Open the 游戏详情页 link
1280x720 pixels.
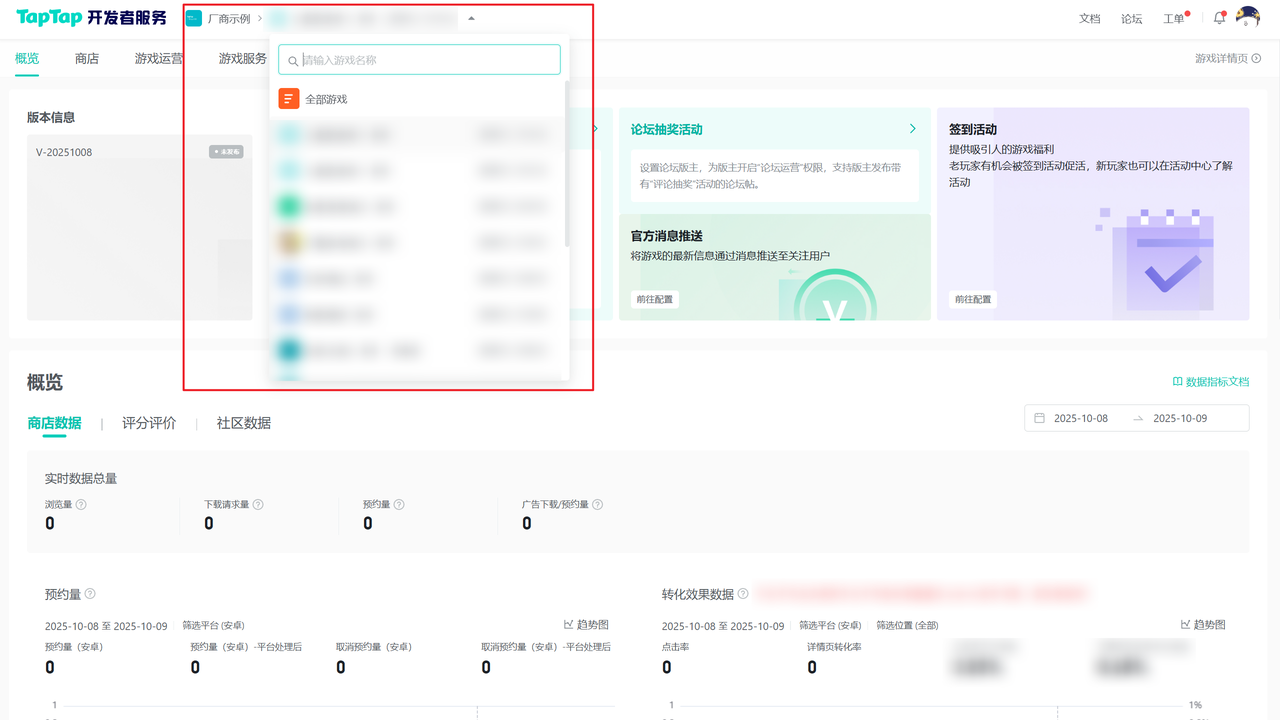(1227, 59)
